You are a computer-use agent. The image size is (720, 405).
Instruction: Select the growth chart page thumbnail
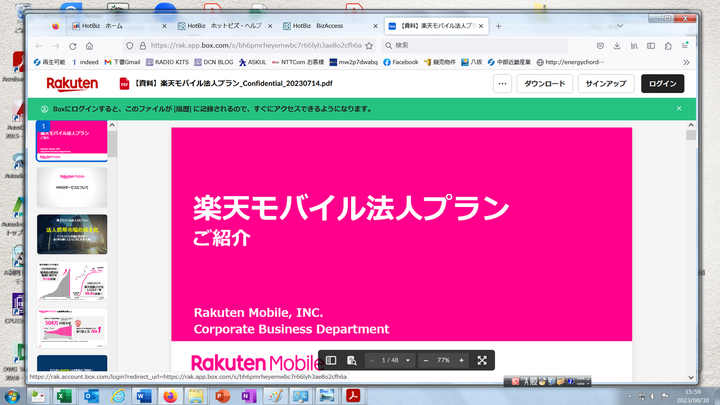(72, 281)
